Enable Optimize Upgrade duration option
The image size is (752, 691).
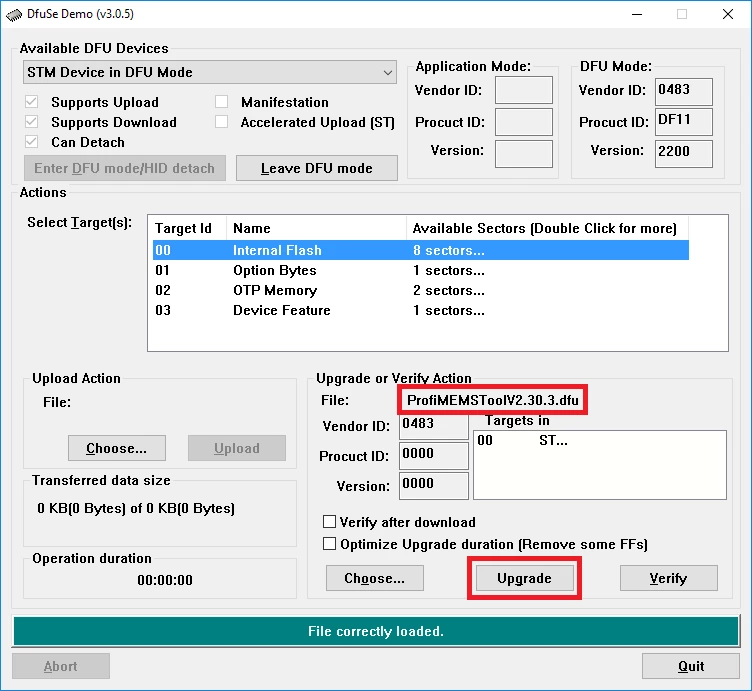tap(329, 544)
